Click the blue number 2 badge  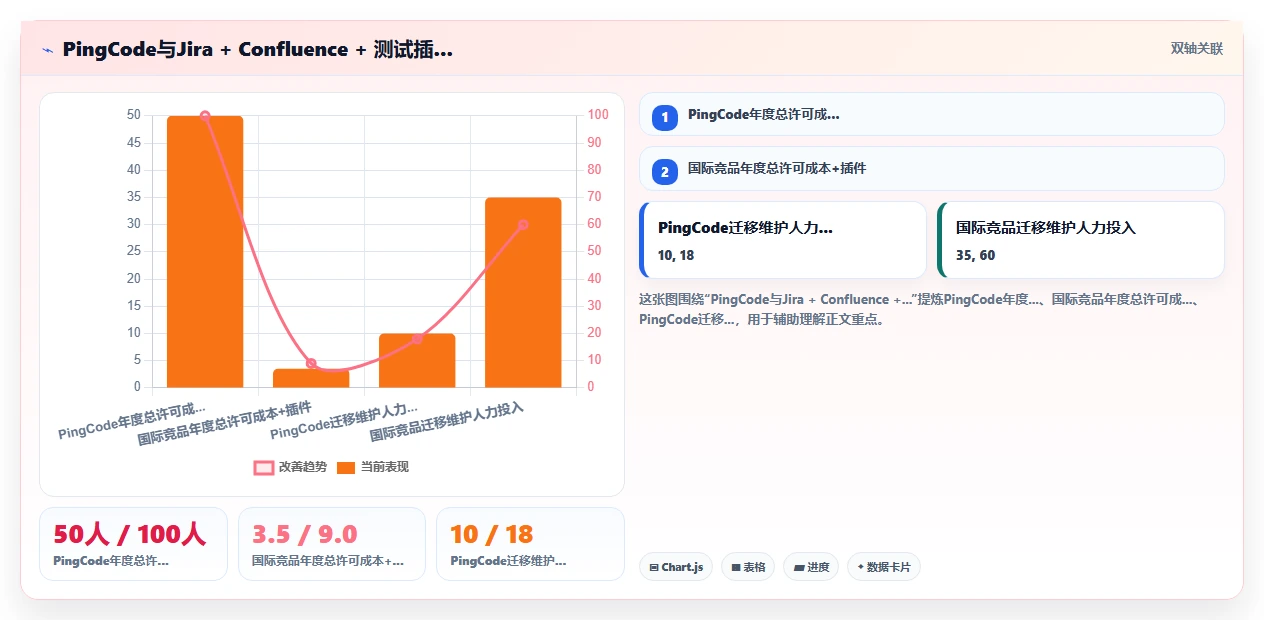665,171
